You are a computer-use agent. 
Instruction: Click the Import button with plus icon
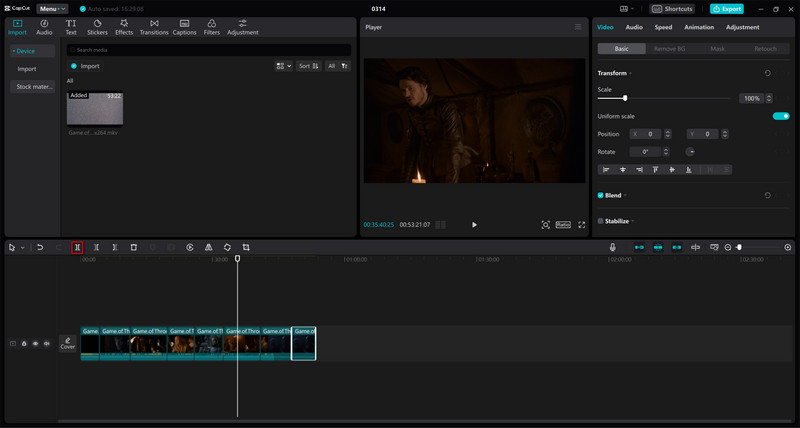[x=85, y=66]
